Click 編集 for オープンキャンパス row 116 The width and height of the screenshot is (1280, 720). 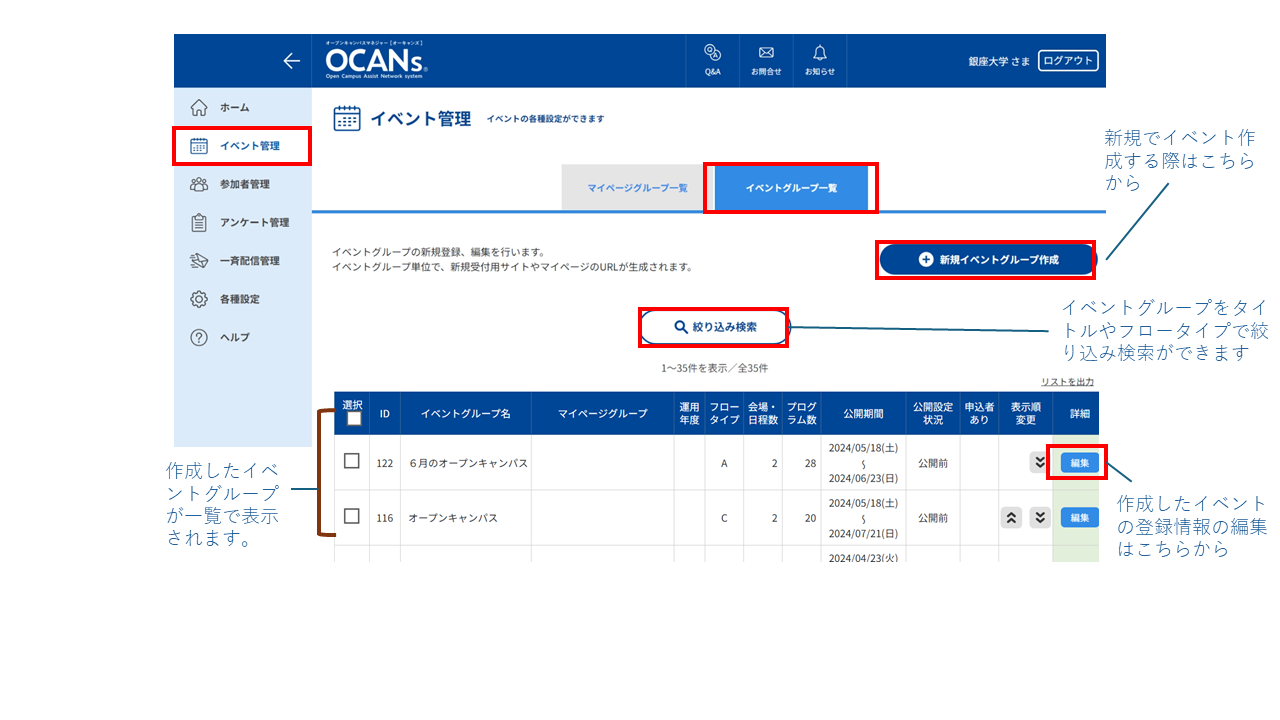pos(1080,517)
